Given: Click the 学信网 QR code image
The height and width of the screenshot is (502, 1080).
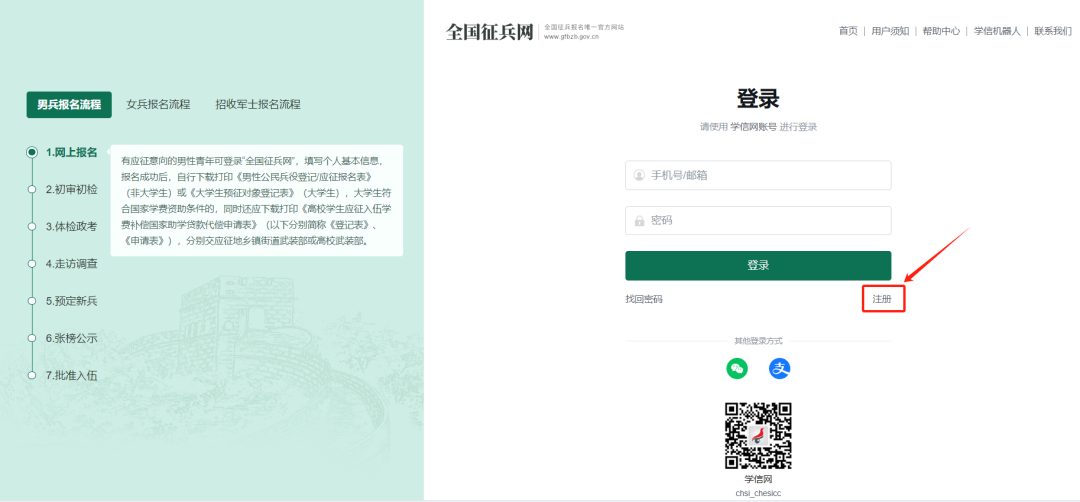Looking at the screenshot, I should coord(758,436).
